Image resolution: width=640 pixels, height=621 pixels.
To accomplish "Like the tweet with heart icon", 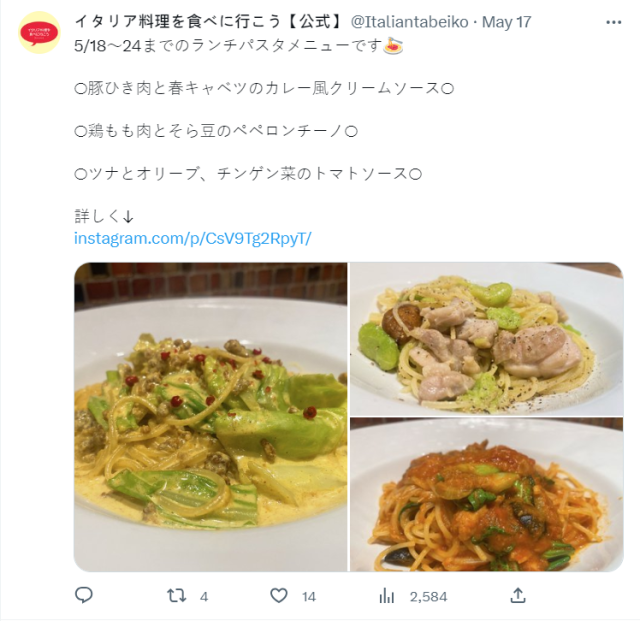I will coord(279,596).
